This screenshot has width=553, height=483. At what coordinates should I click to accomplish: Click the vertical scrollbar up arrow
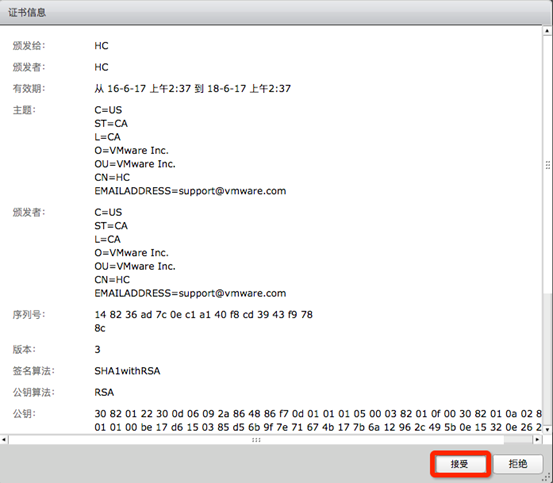click(x=547, y=31)
